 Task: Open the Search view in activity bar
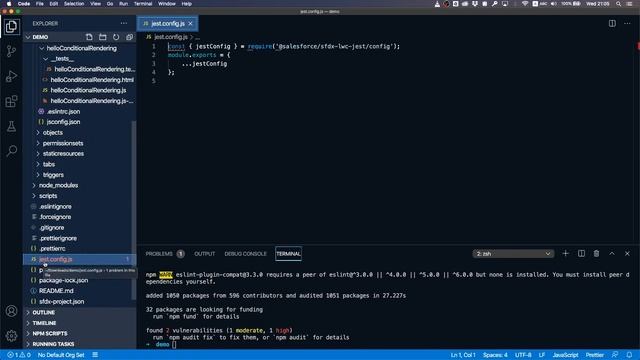[x=11, y=151]
